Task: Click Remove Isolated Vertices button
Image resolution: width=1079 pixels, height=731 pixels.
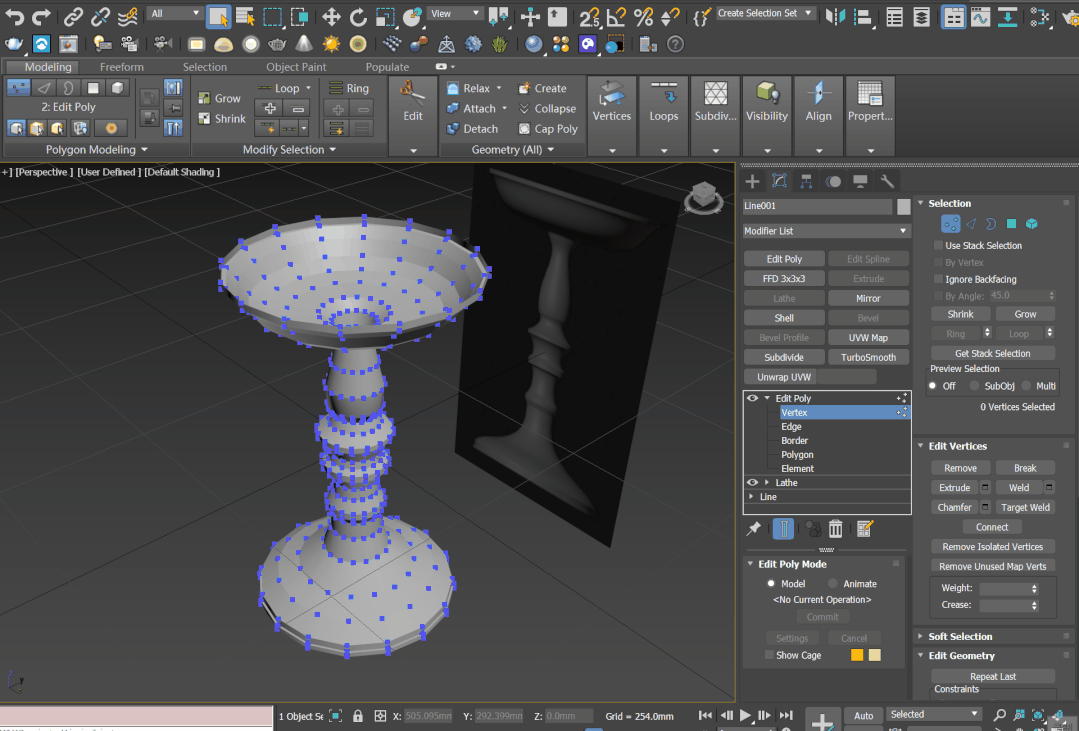Action: 992,547
